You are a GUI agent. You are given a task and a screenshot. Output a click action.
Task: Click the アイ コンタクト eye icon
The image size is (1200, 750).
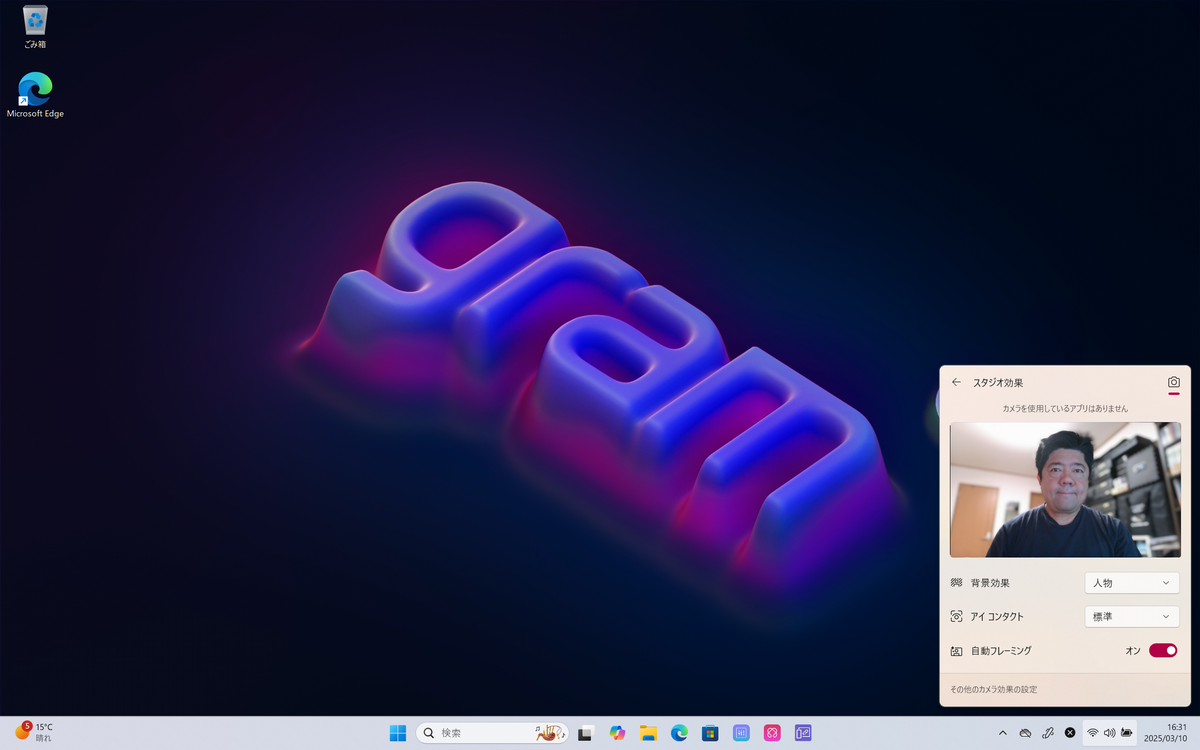pos(956,617)
